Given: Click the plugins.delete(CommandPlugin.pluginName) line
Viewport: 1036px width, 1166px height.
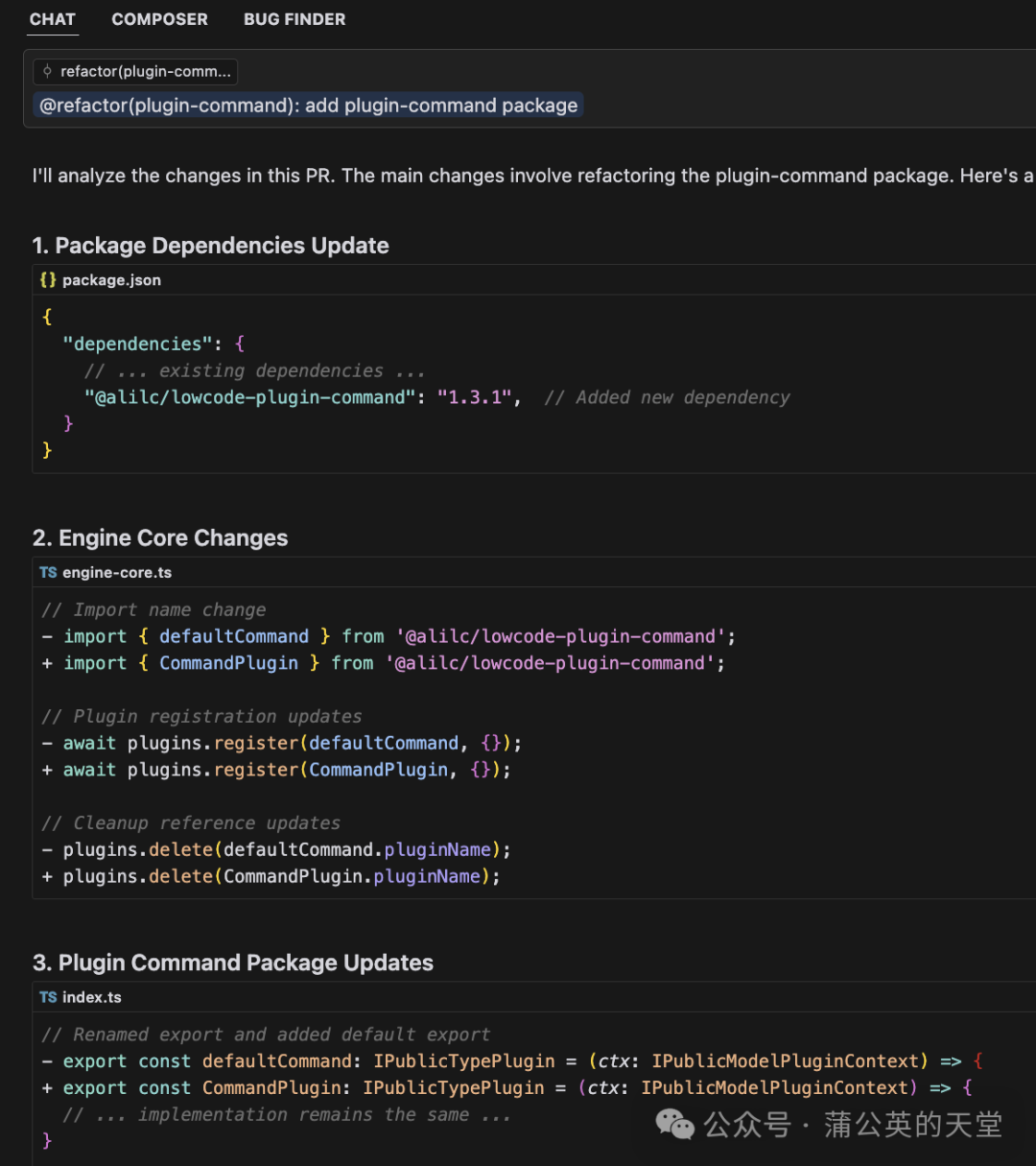Looking at the screenshot, I should [271, 876].
